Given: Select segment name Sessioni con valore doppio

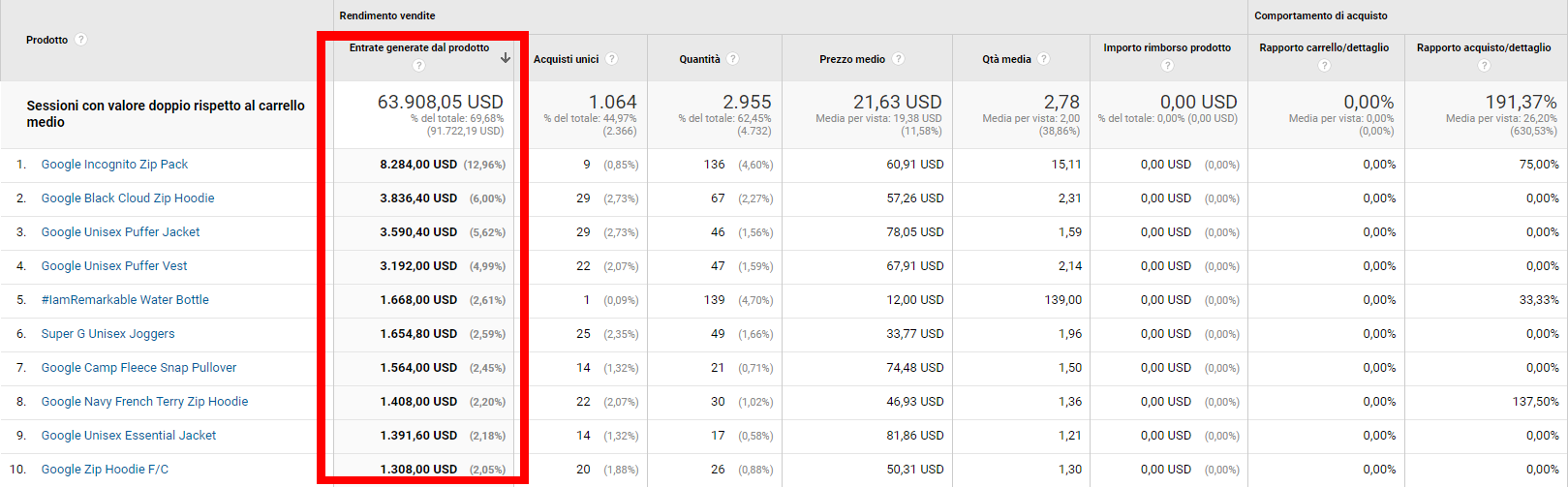Looking at the screenshot, I should click(166, 113).
